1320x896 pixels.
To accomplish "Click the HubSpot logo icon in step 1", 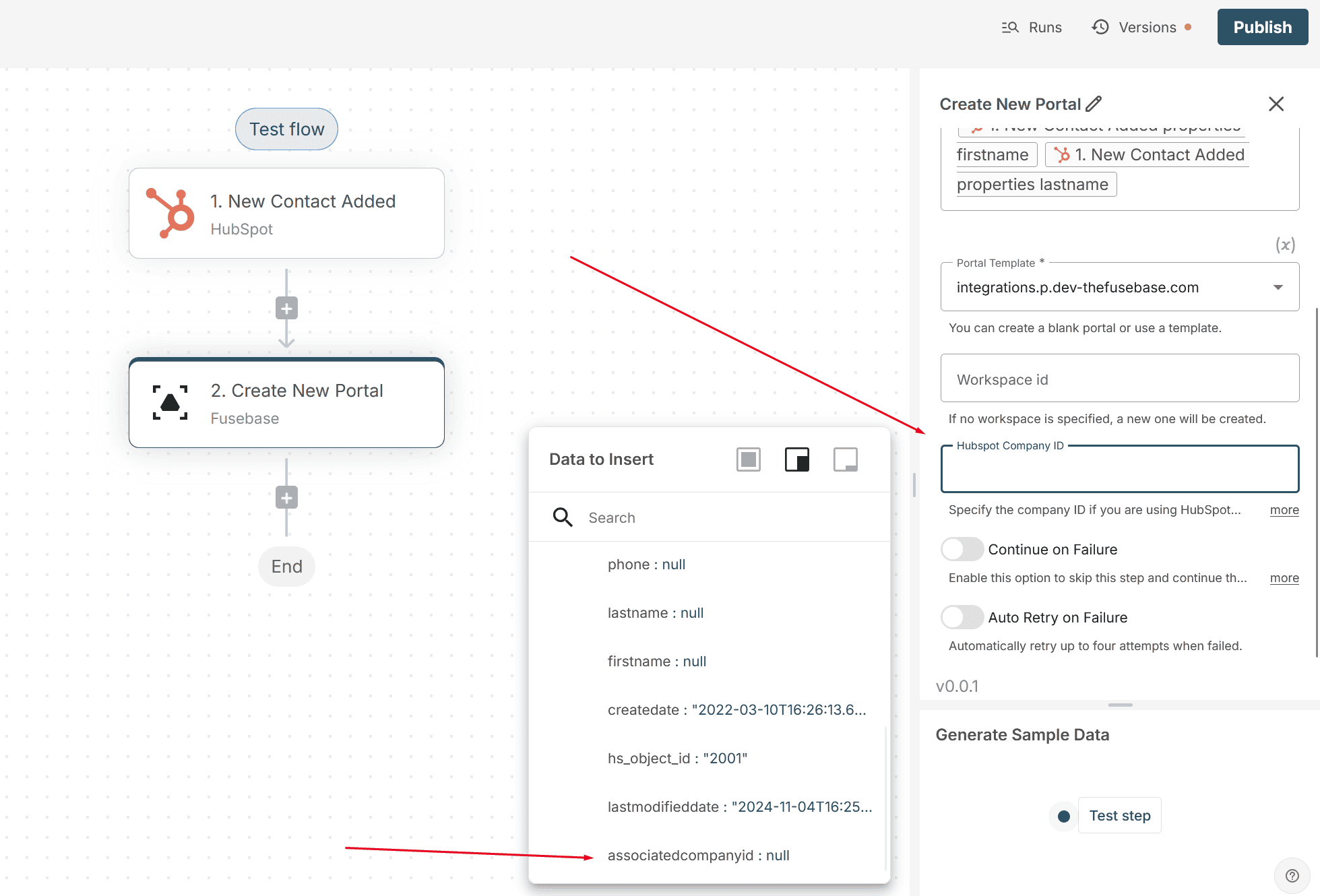I will 170,214.
